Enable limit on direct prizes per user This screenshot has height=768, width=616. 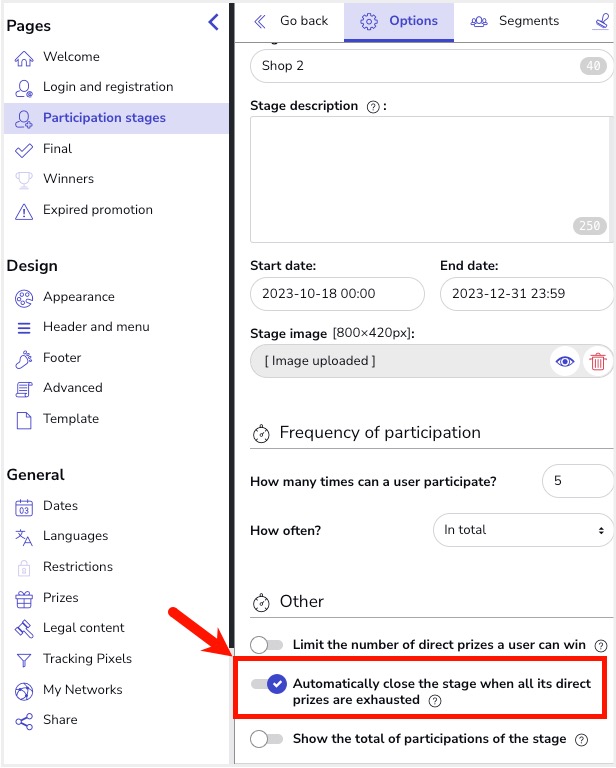click(267, 645)
